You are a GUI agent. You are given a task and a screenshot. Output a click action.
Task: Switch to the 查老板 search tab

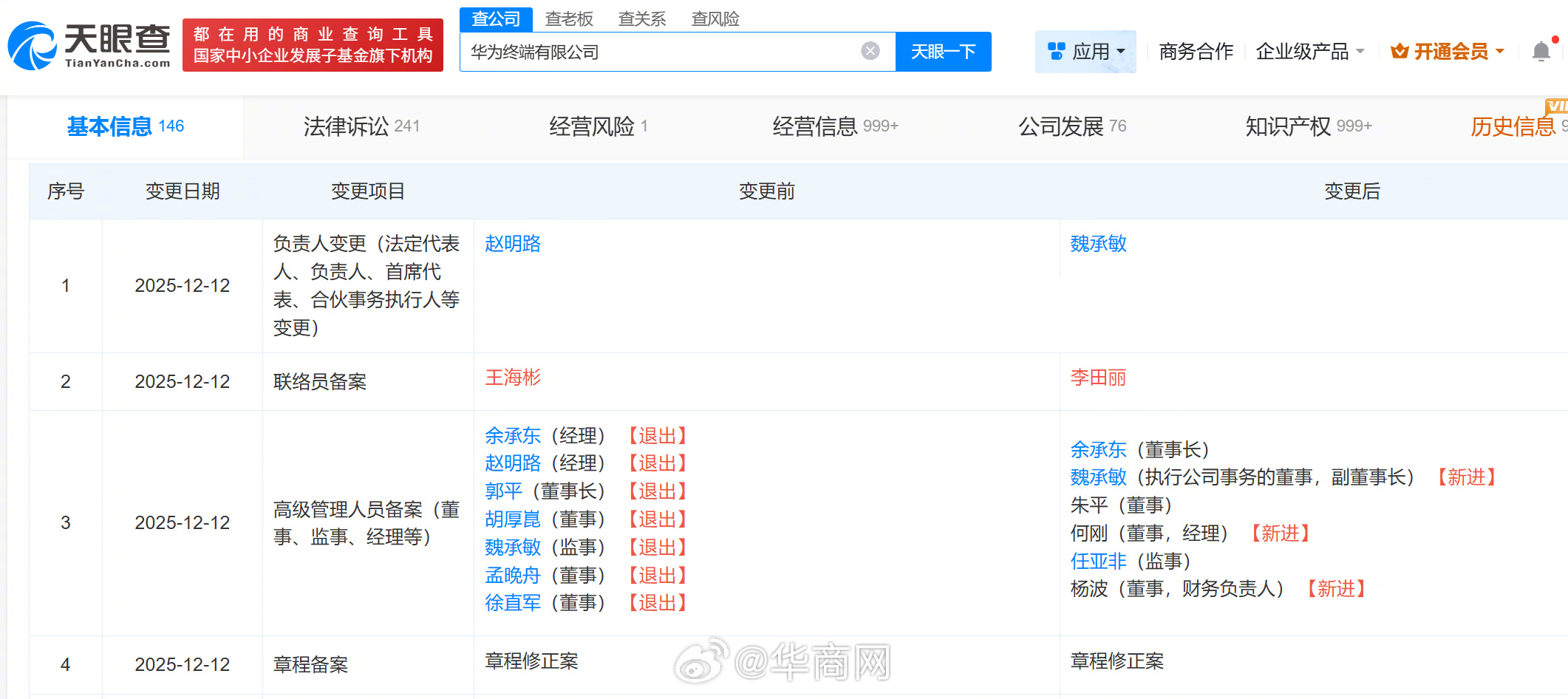(x=569, y=19)
